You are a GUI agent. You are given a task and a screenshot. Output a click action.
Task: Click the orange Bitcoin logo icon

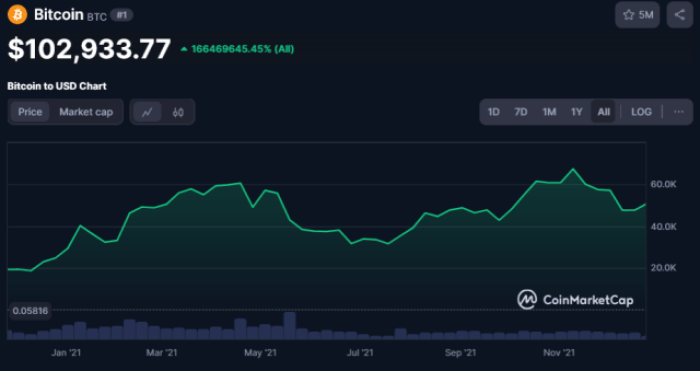[17, 15]
